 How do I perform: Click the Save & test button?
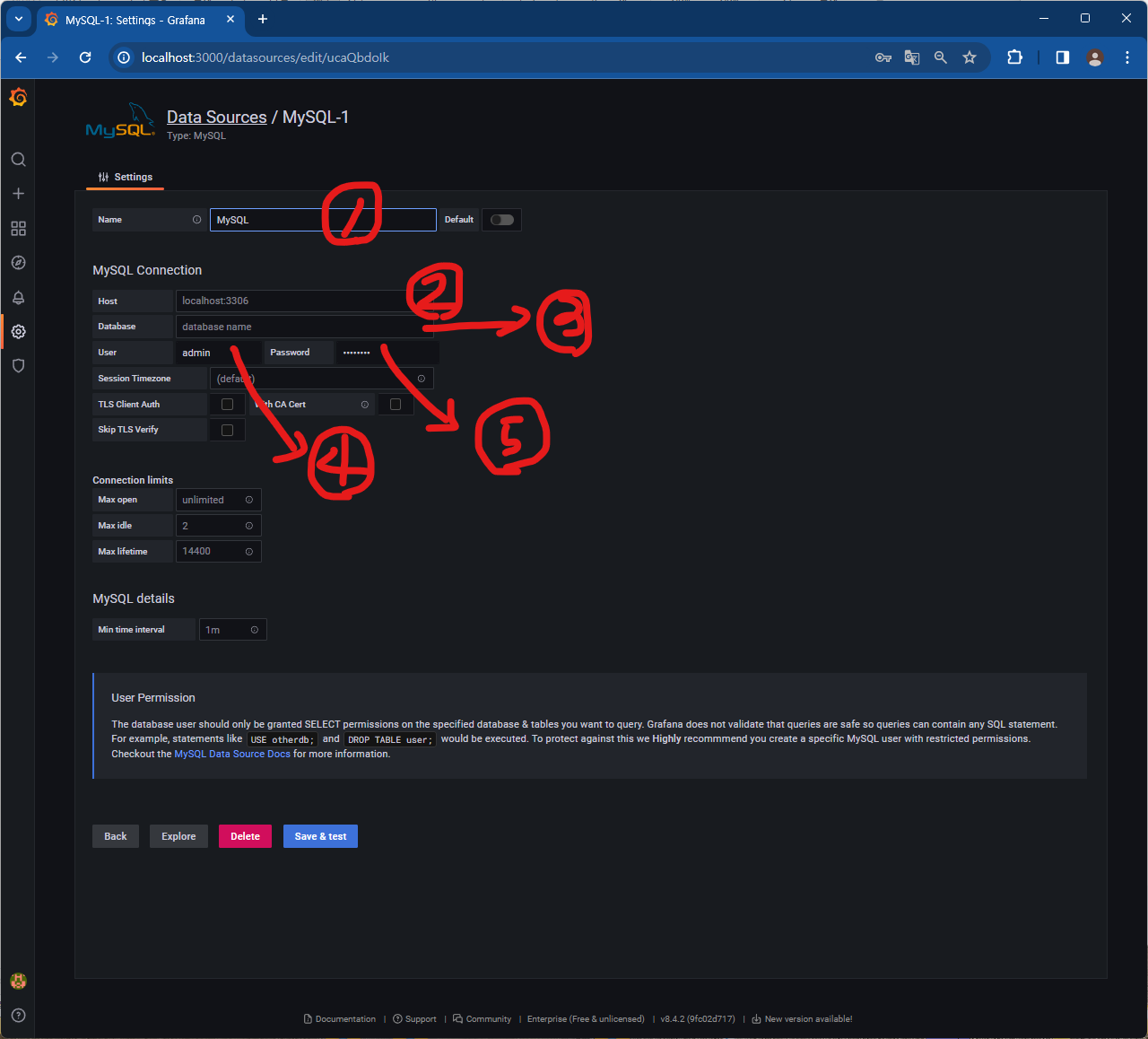coord(320,836)
